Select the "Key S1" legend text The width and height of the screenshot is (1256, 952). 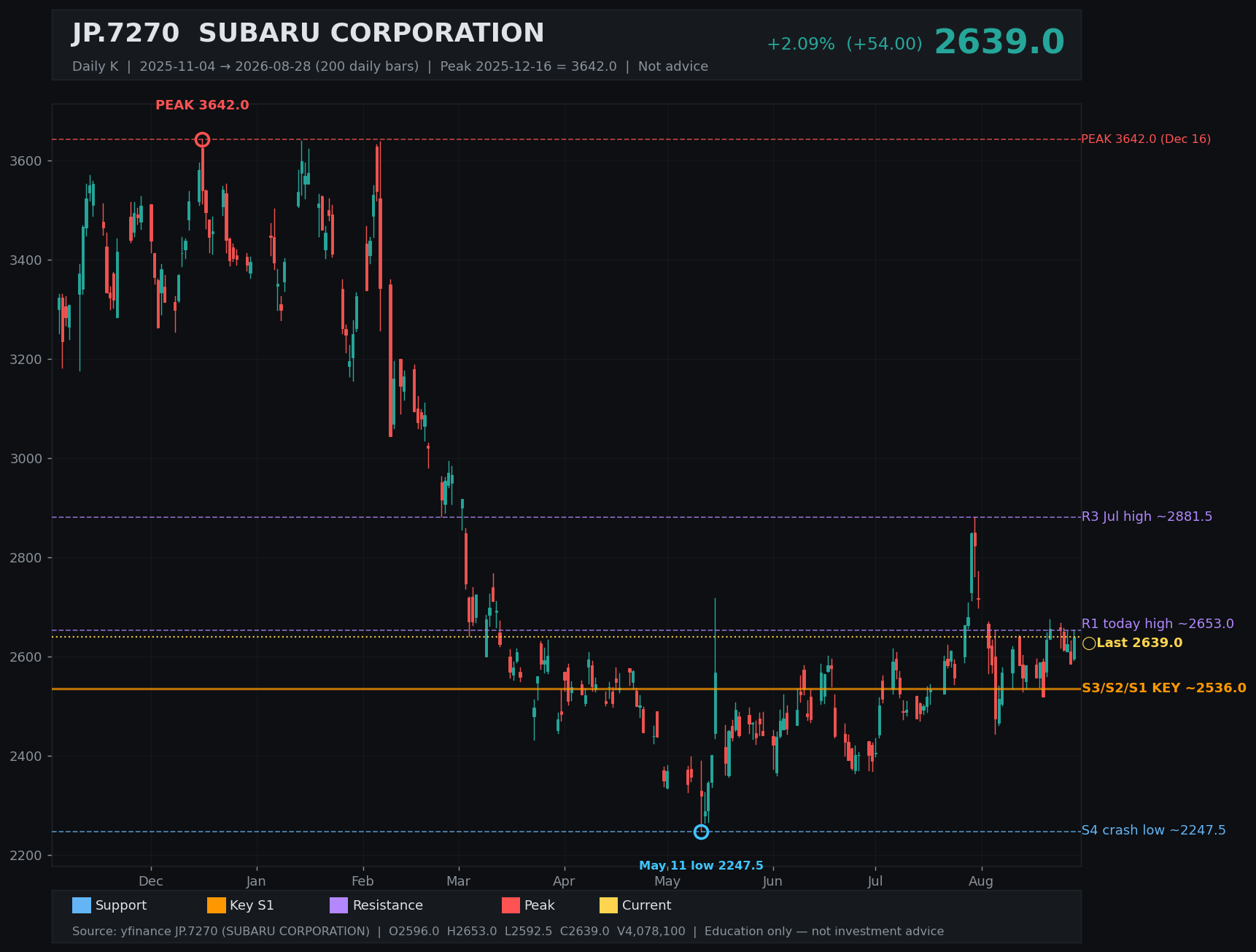pos(252,905)
